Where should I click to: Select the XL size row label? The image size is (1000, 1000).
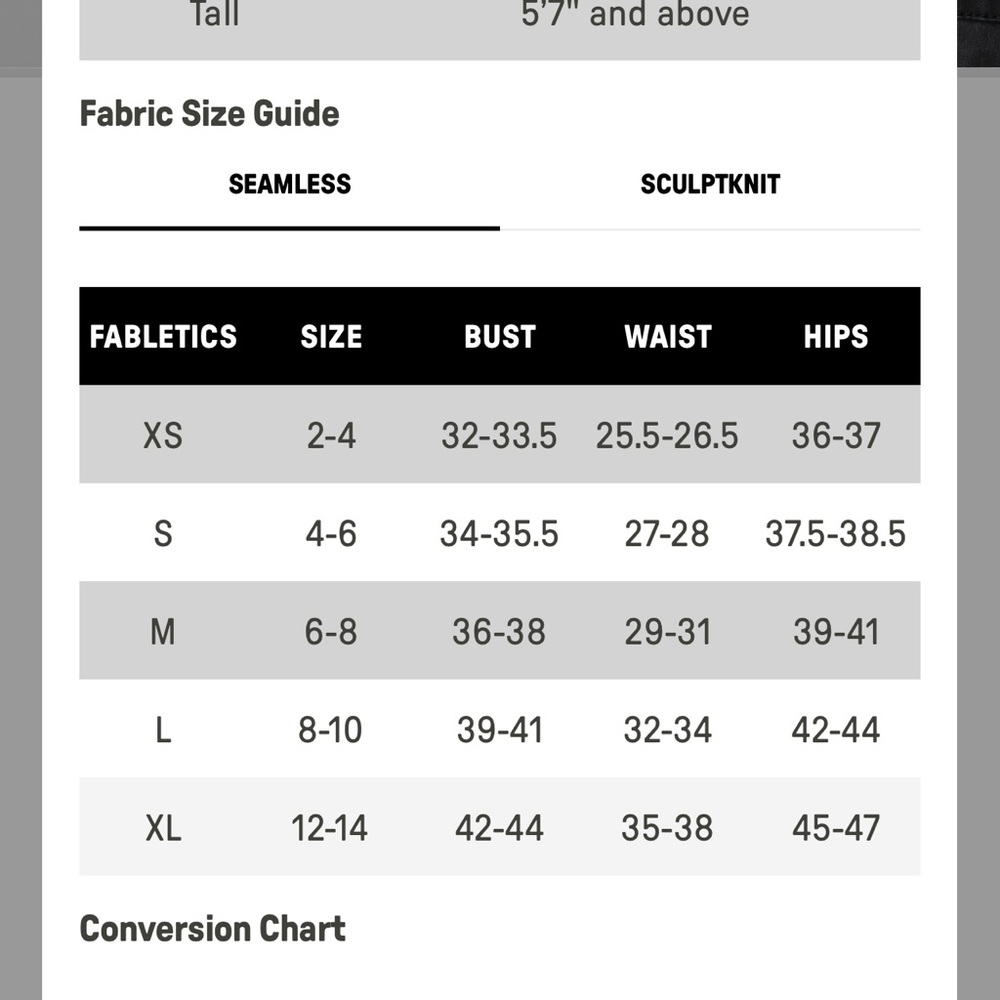tap(163, 828)
